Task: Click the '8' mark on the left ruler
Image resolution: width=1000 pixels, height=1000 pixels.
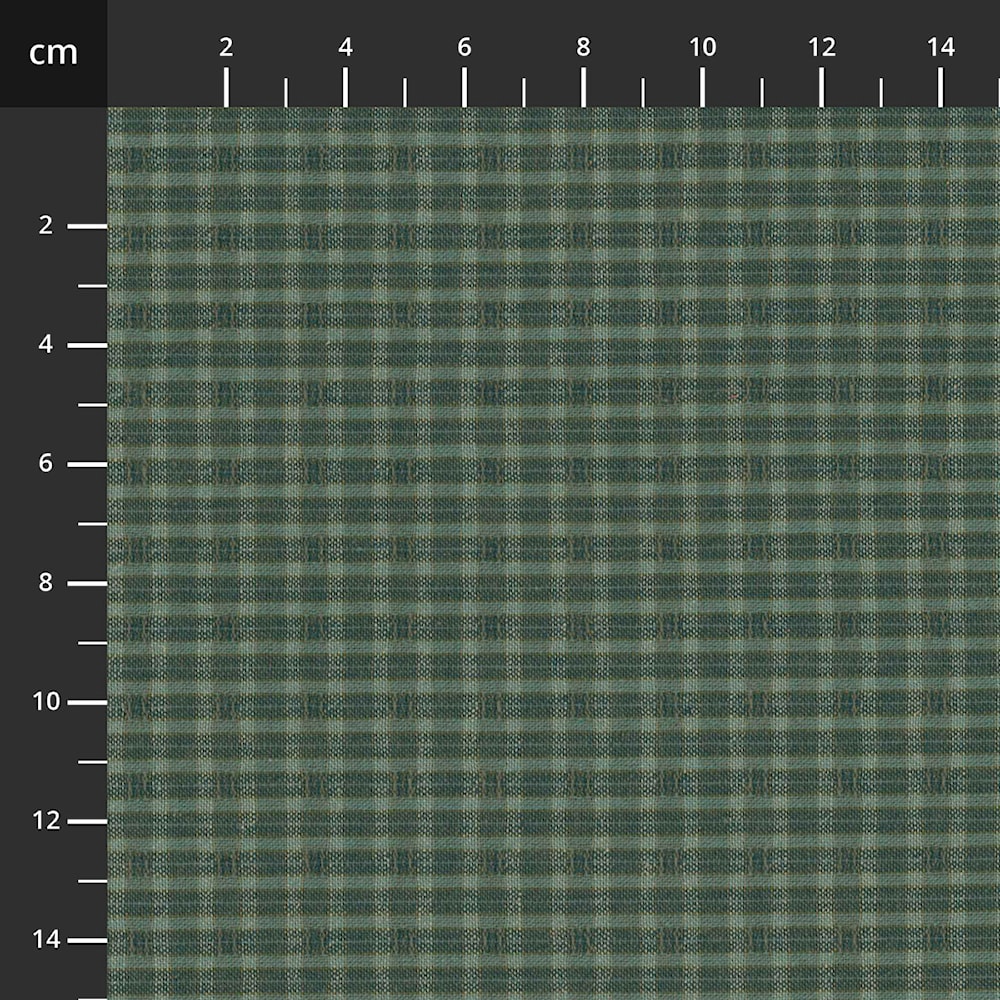Action: click(x=45, y=582)
